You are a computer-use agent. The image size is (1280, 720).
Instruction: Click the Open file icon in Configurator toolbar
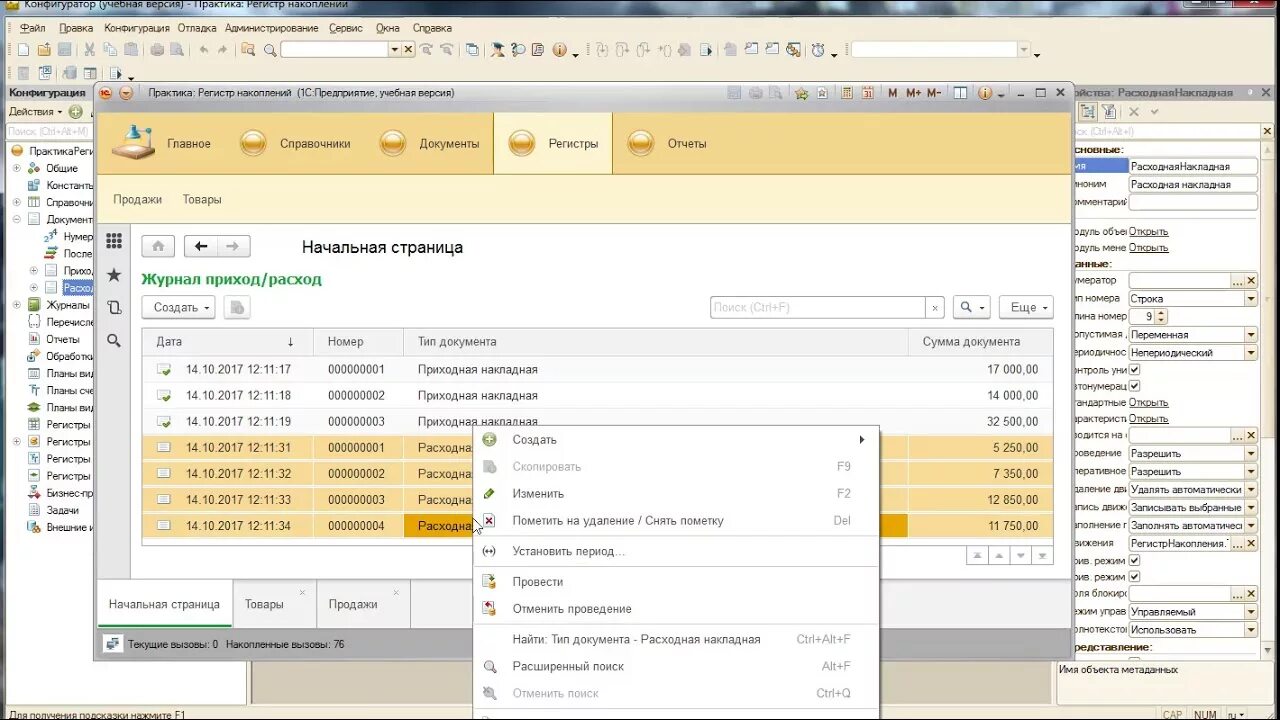[x=45, y=49]
